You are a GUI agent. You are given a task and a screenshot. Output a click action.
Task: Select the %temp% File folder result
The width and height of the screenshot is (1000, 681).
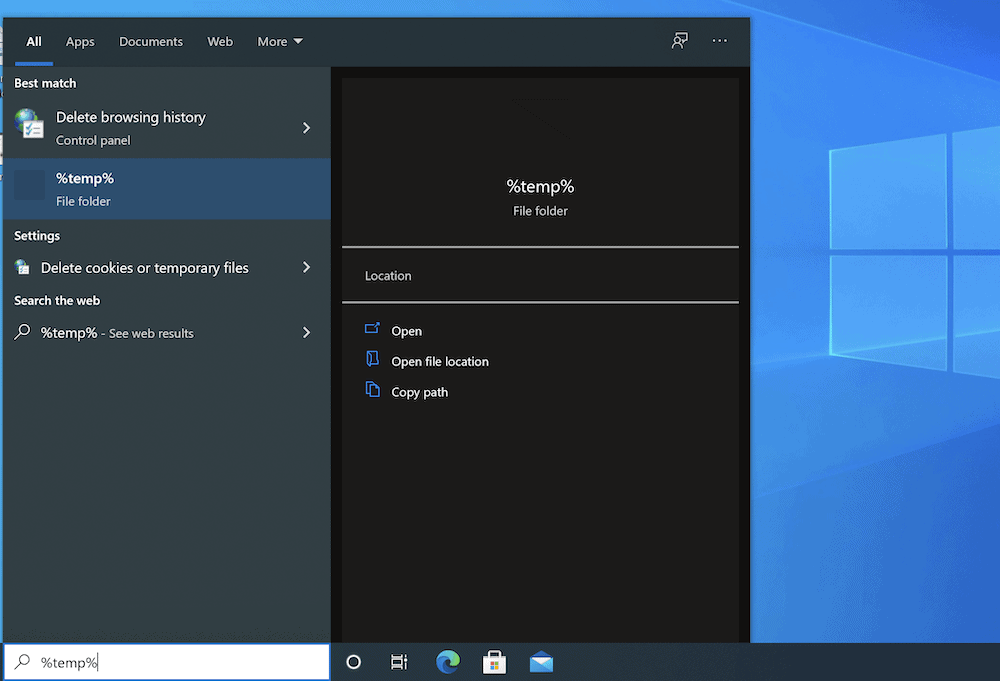tap(165, 188)
